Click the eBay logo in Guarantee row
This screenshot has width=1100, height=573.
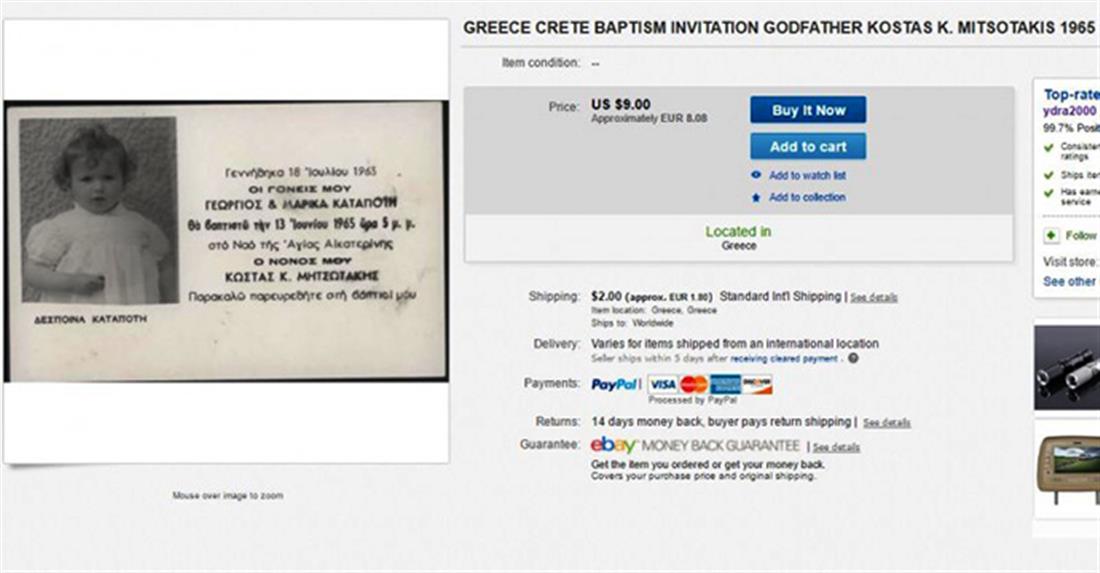(613, 446)
